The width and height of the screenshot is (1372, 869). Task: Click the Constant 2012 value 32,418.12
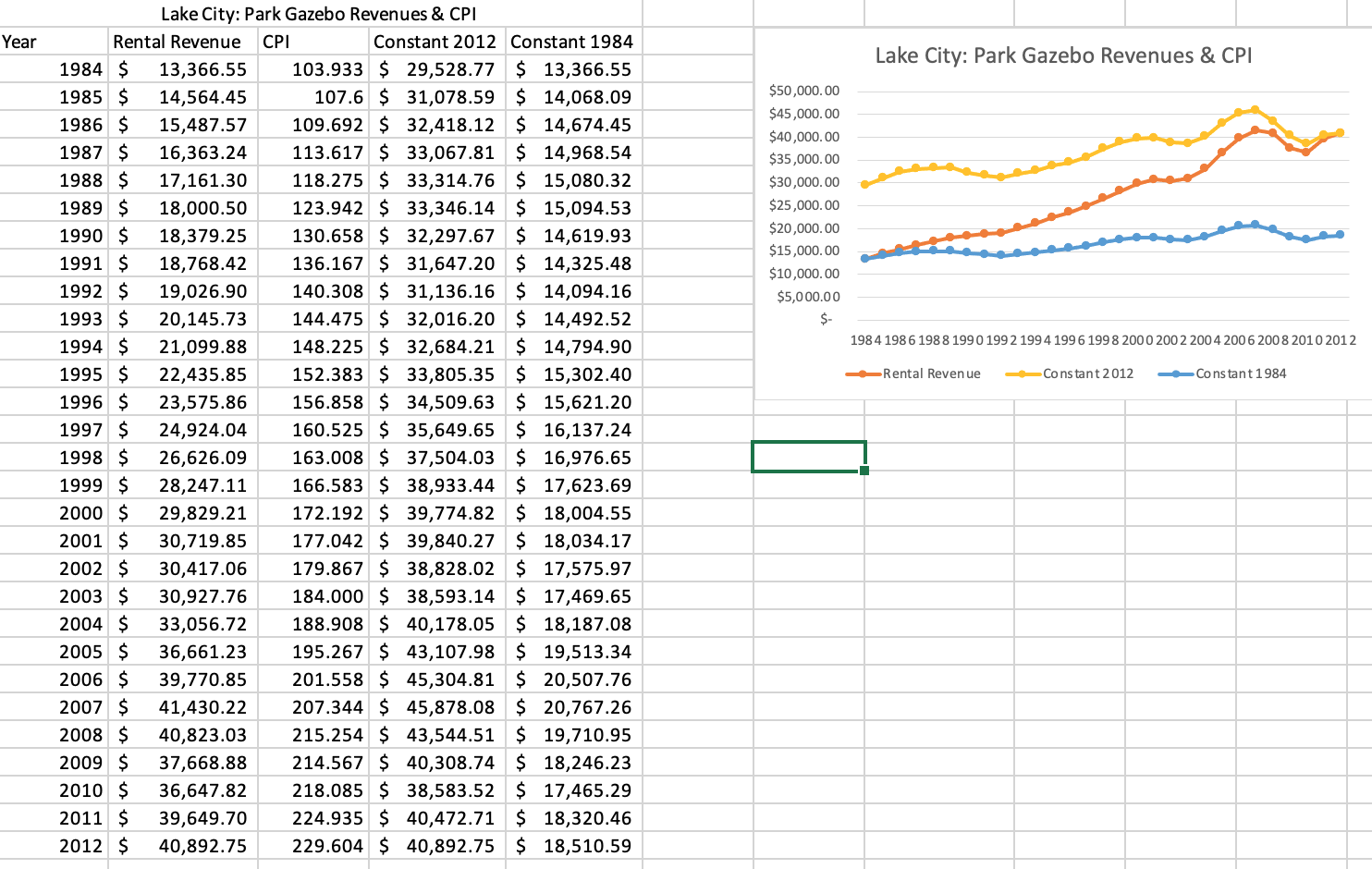point(437,125)
